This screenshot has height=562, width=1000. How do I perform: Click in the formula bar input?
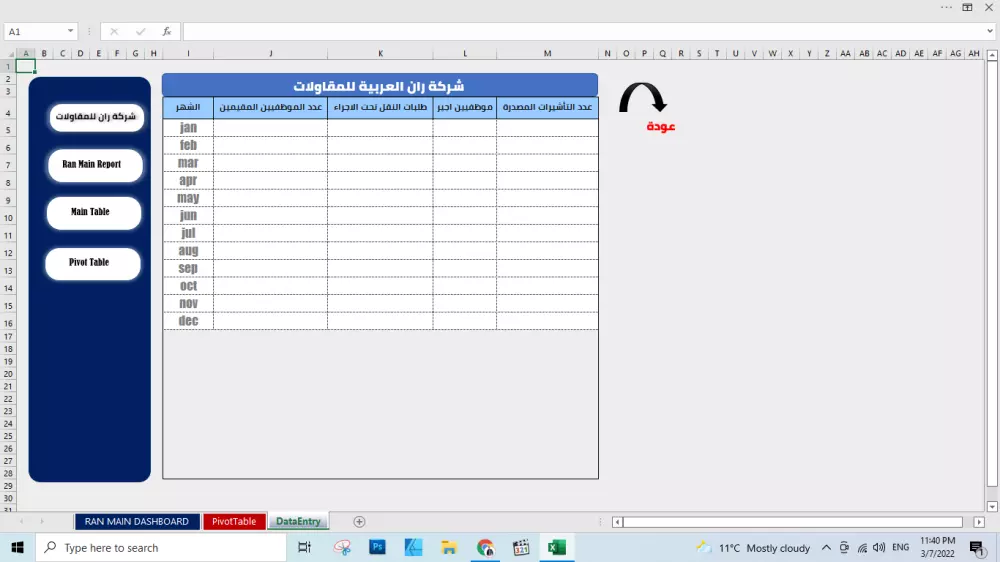(584, 31)
